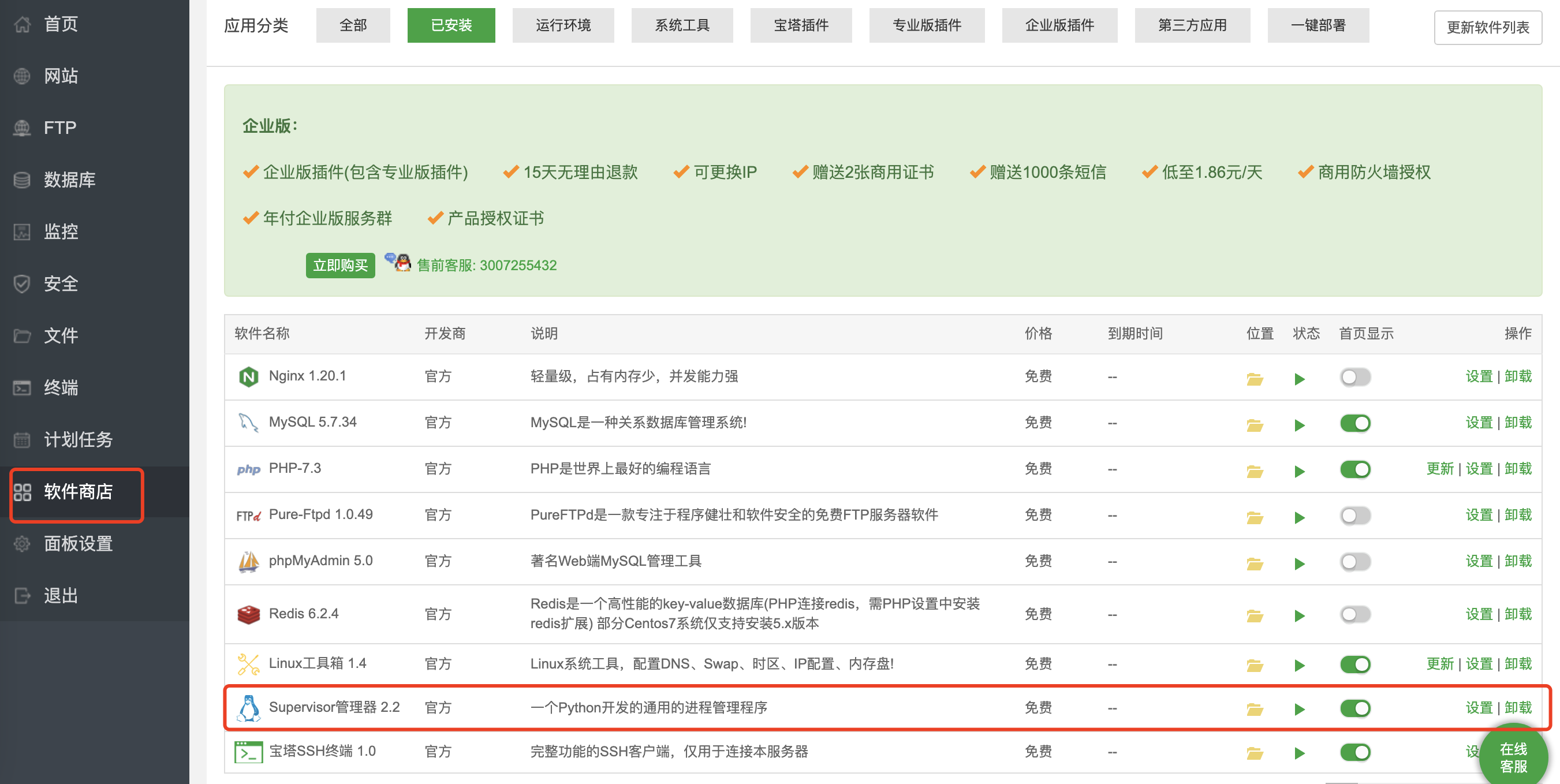1560x784 pixels.
Task: Click the Nginx logo icon
Action: tap(248, 376)
